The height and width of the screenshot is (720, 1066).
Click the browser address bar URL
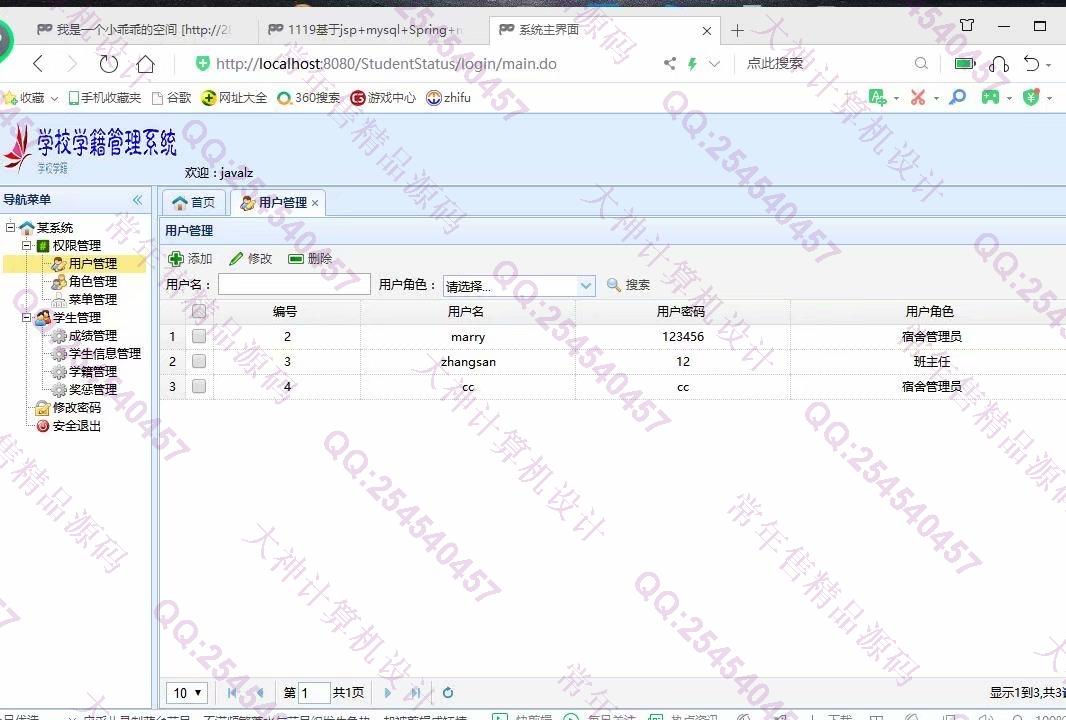click(386, 64)
